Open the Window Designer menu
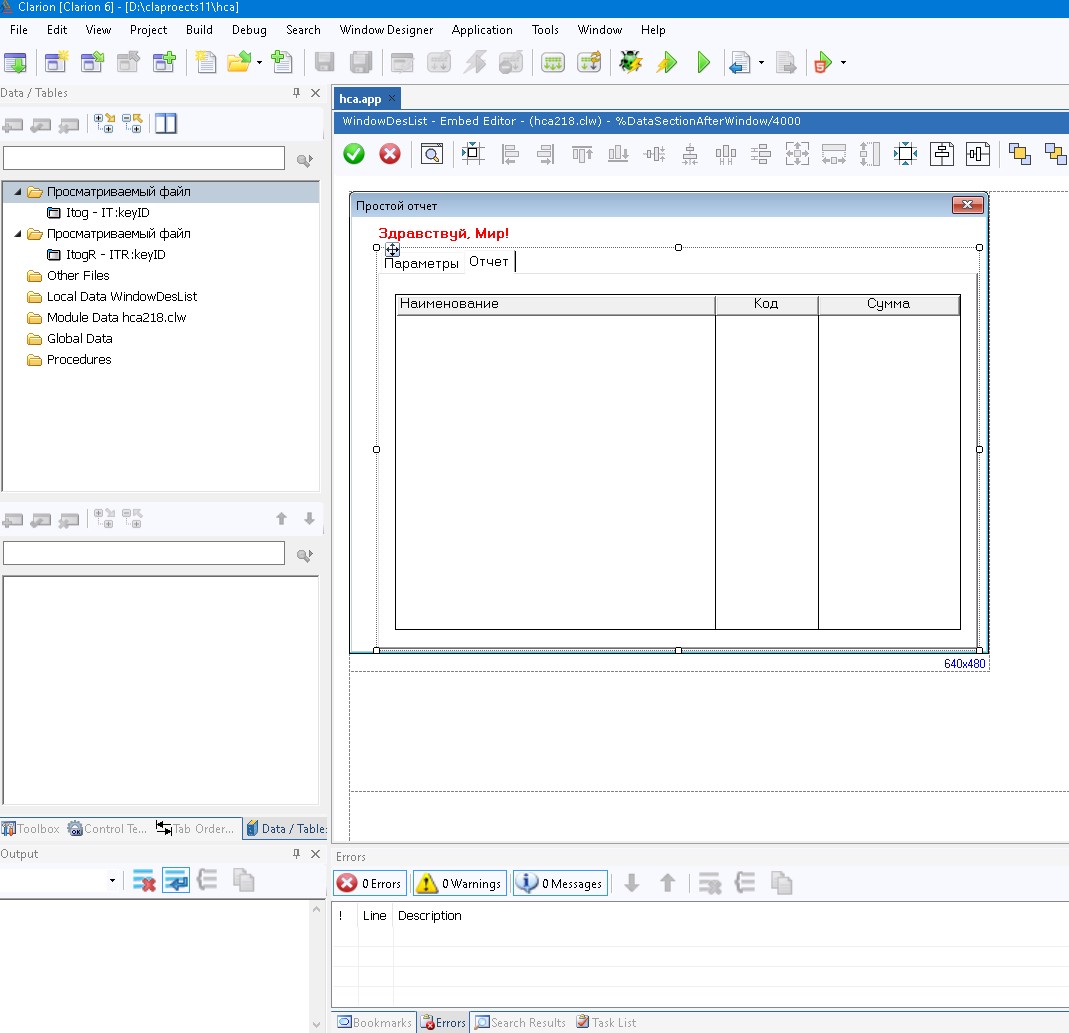The height and width of the screenshot is (1033, 1069). tap(386, 30)
